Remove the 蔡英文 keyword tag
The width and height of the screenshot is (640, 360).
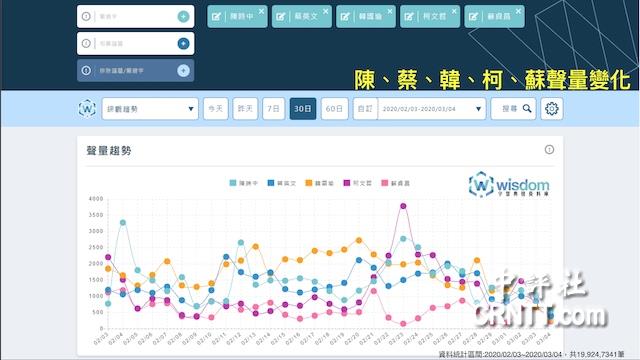tap(325, 11)
